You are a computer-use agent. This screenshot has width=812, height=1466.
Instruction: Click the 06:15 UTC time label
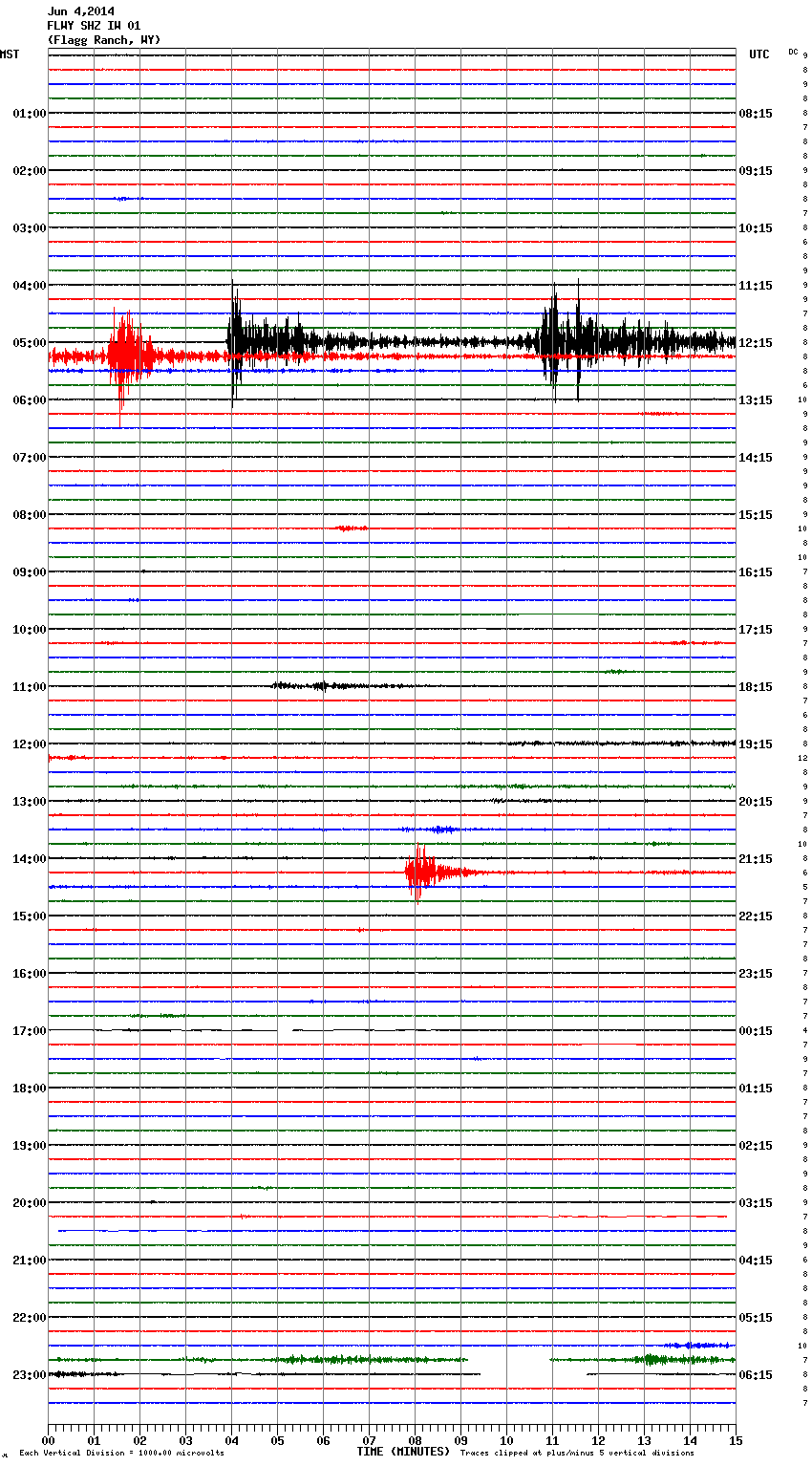[756, 1375]
